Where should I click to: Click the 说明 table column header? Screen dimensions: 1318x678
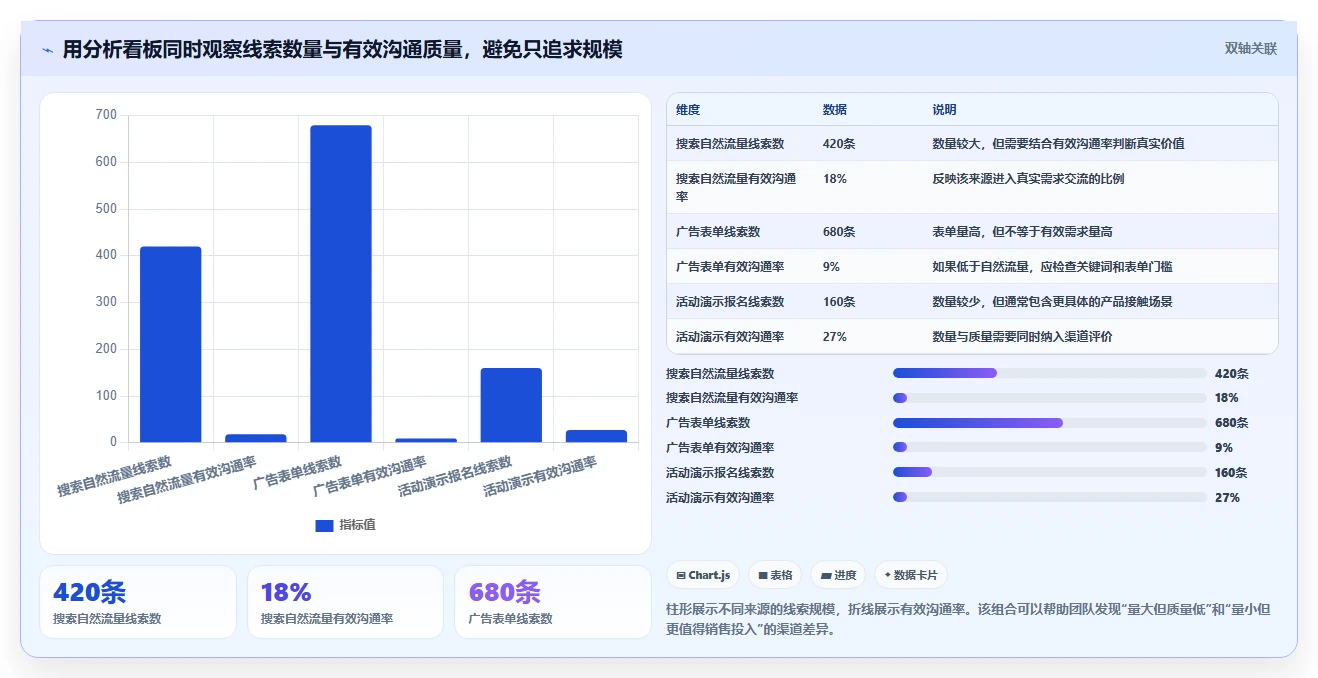point(945,110)
